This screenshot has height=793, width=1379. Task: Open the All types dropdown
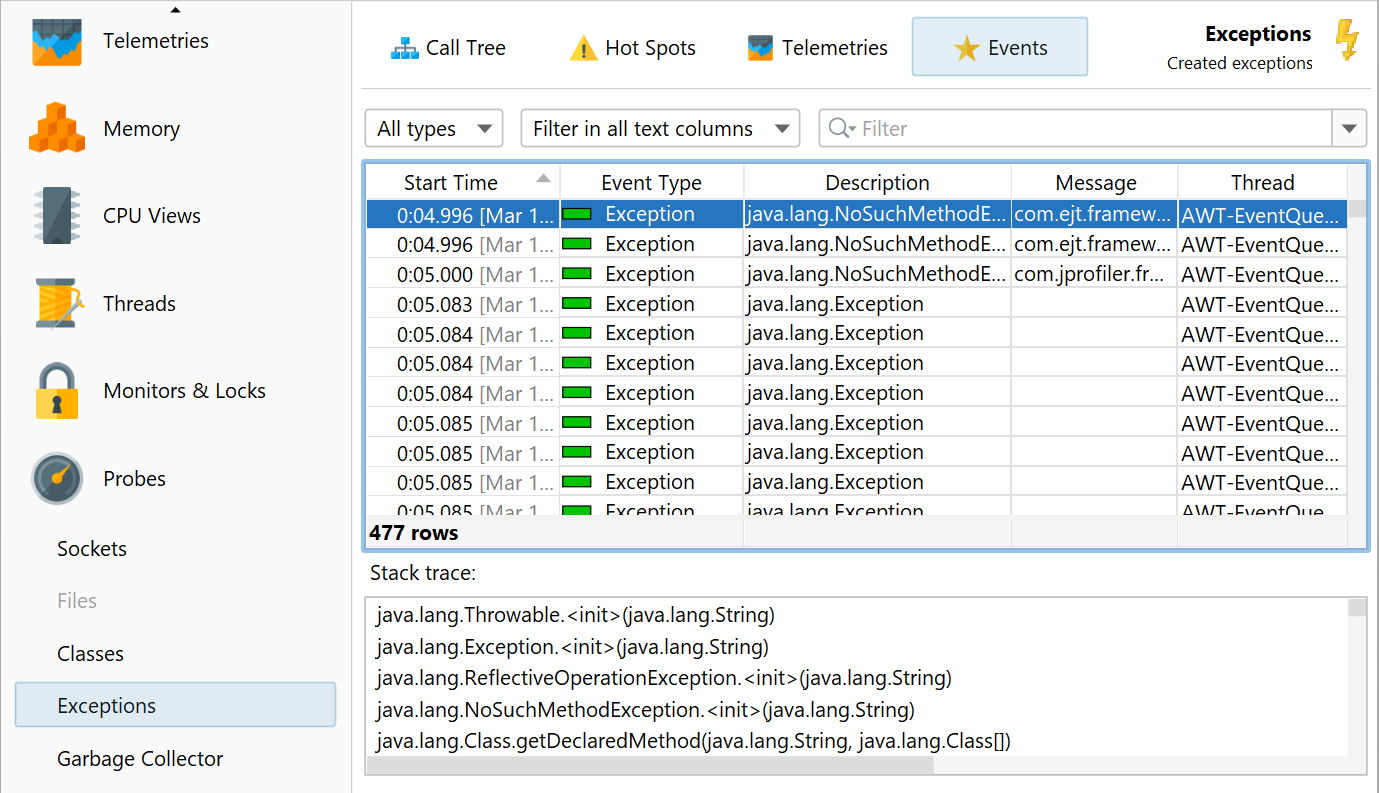click(x=433, y=129)
